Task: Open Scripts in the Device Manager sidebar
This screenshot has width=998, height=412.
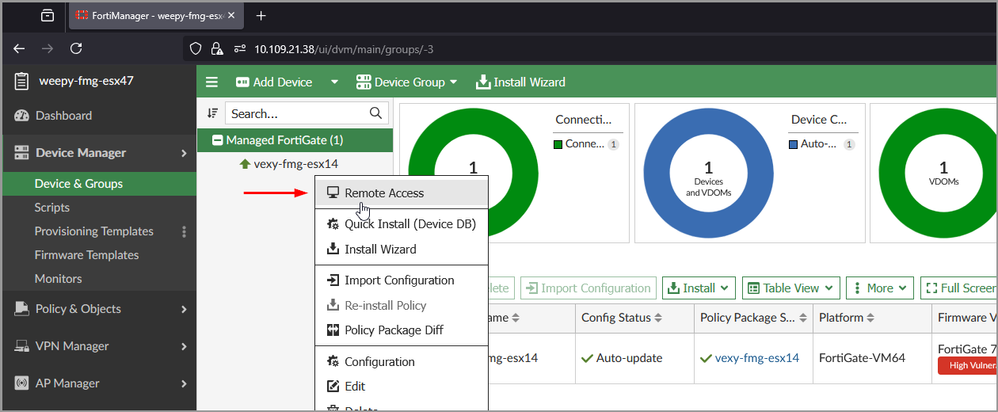Action: point(52,208)
